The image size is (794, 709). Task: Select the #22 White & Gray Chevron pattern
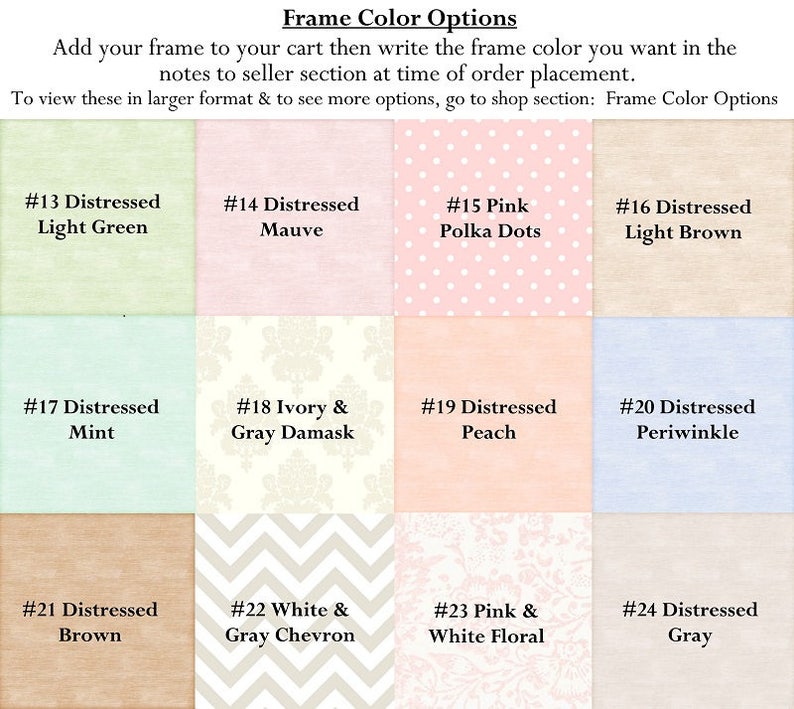click(295, 611)
